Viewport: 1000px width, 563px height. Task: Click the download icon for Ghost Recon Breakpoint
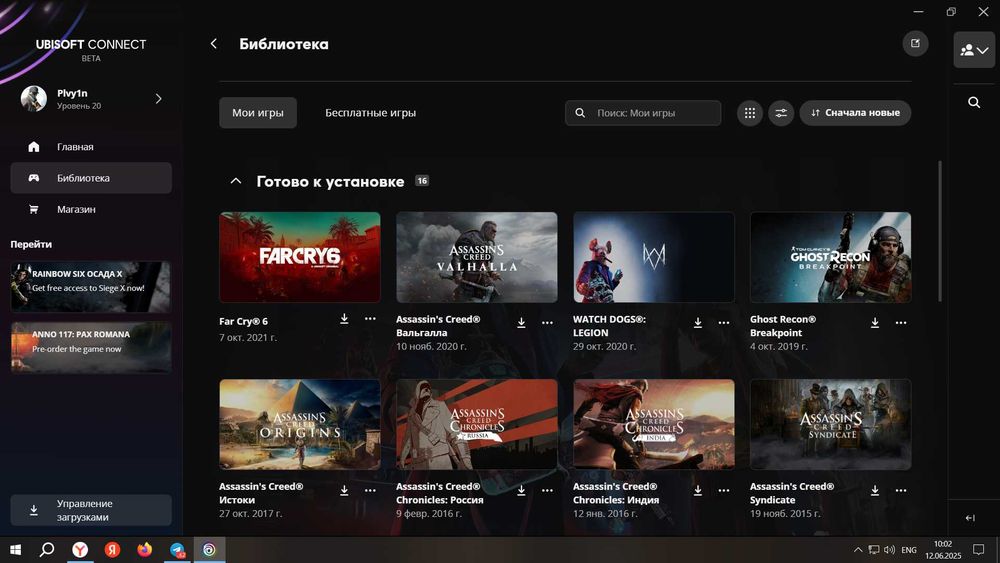(x=875, y=323)
